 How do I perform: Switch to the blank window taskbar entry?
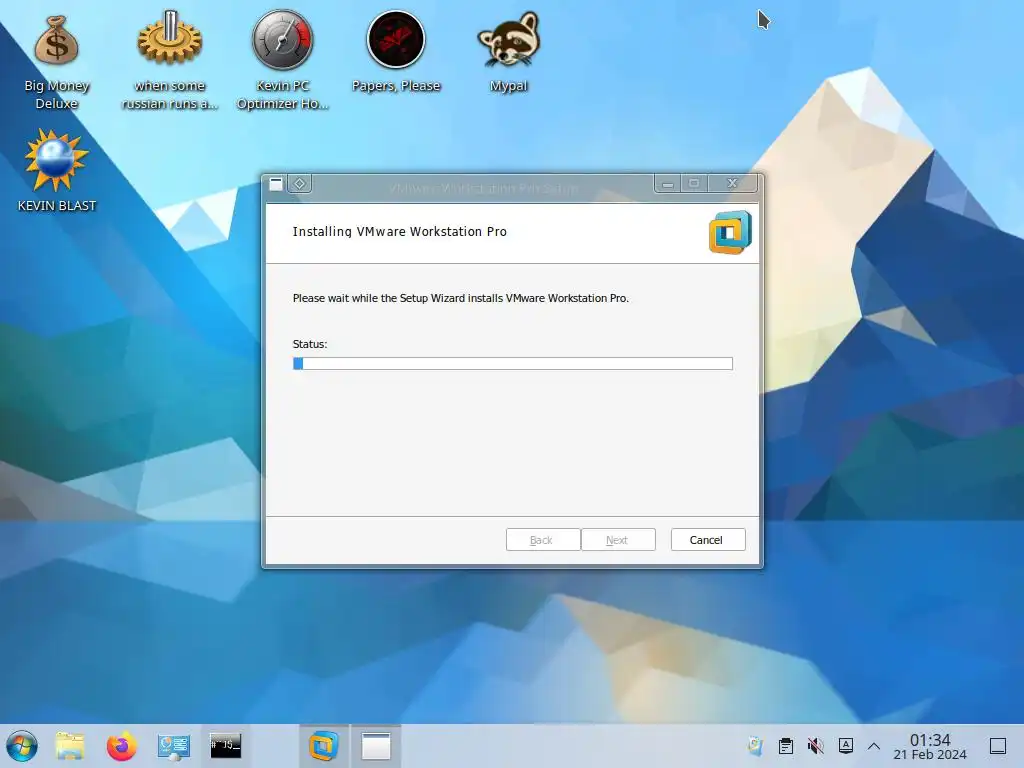click(x=376, y=746)
